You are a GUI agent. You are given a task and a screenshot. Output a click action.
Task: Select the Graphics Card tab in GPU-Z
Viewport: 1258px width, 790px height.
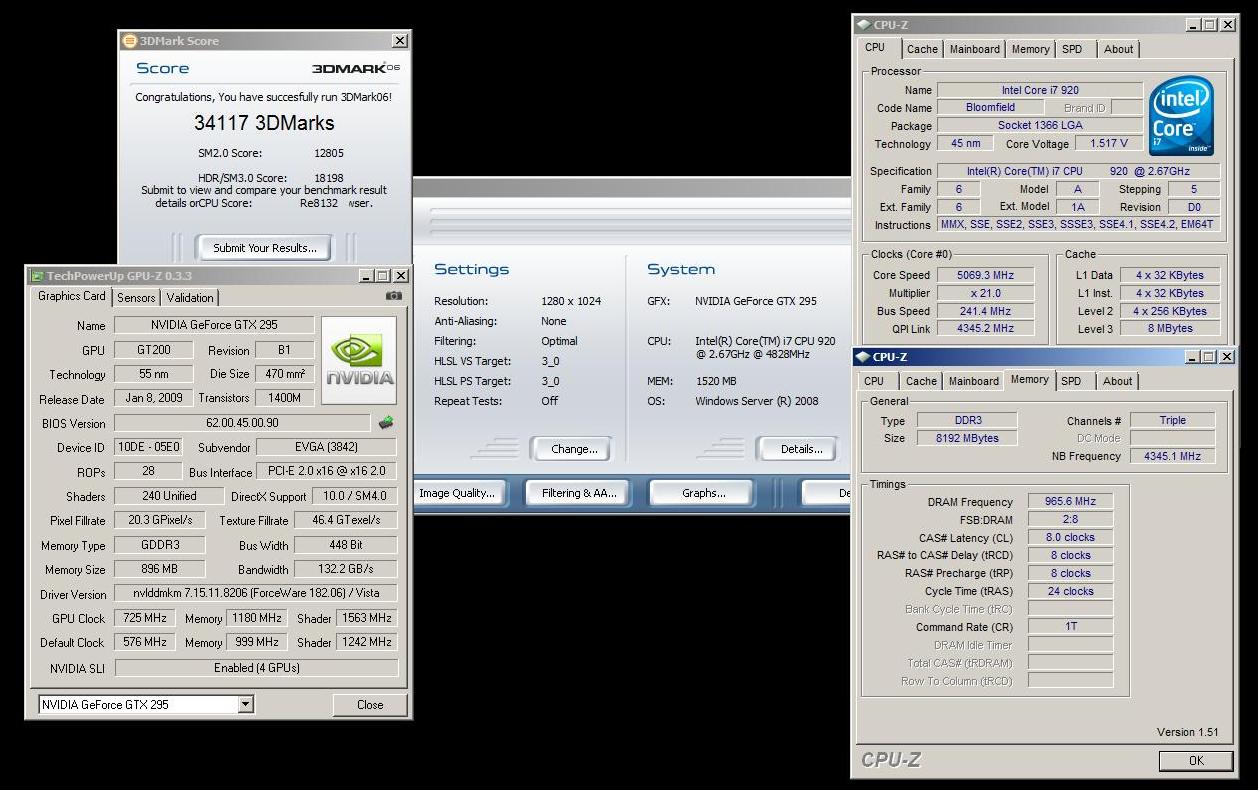coord(72,296)
